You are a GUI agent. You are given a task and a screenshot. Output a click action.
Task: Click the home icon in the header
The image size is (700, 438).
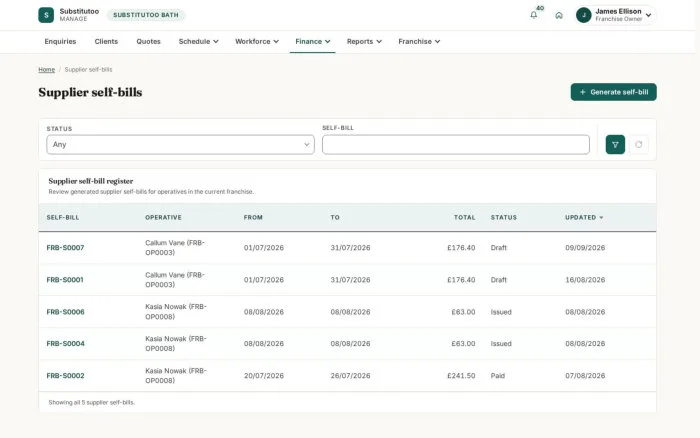558,15
